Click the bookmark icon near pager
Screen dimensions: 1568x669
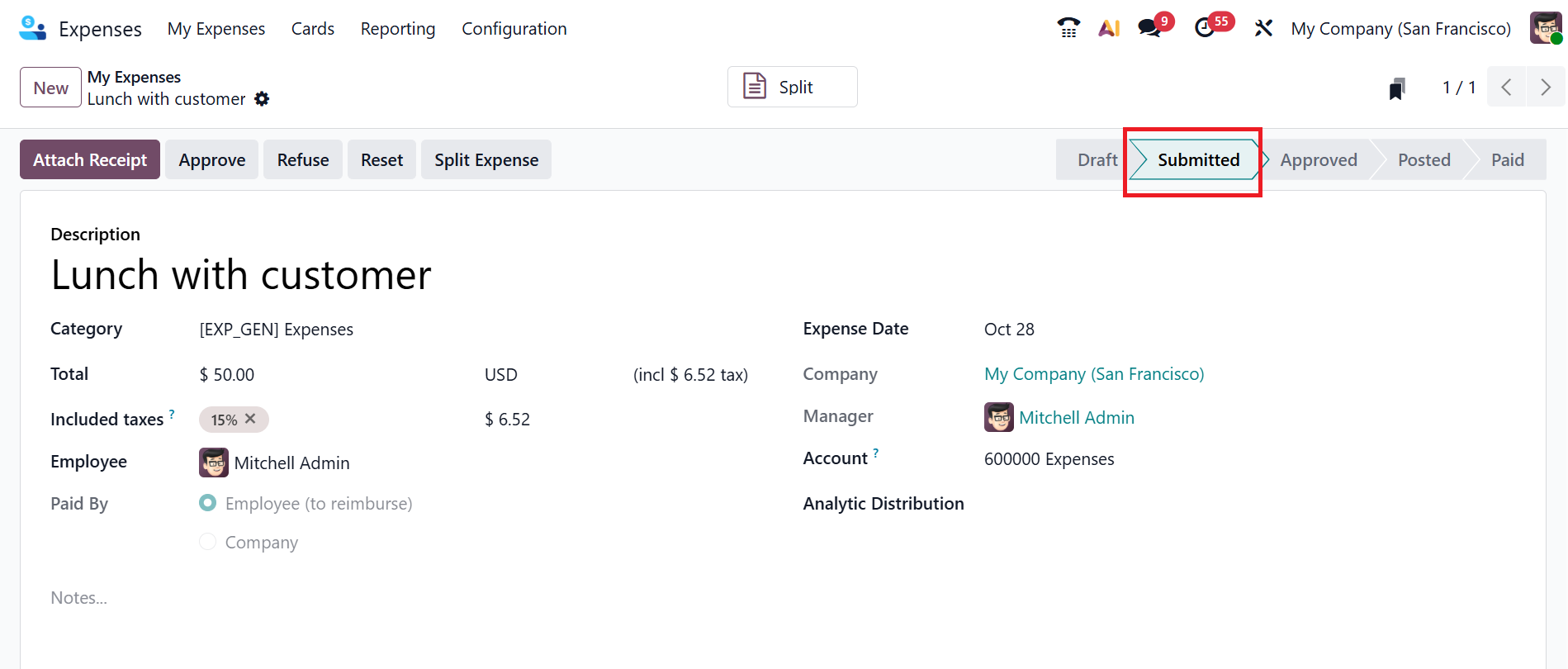1397,88
